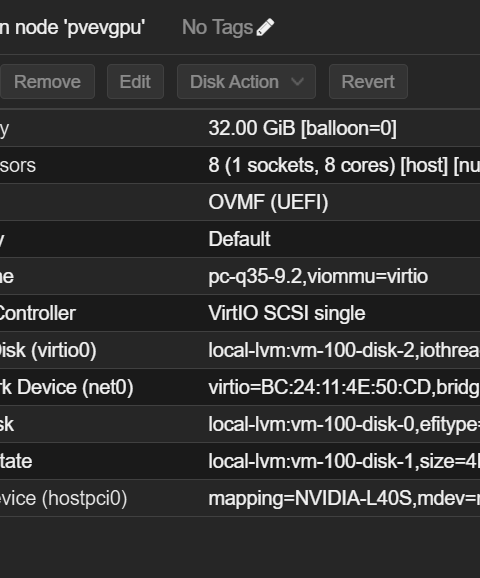
Task: Select the Default display row
Action: click(240, 239)
